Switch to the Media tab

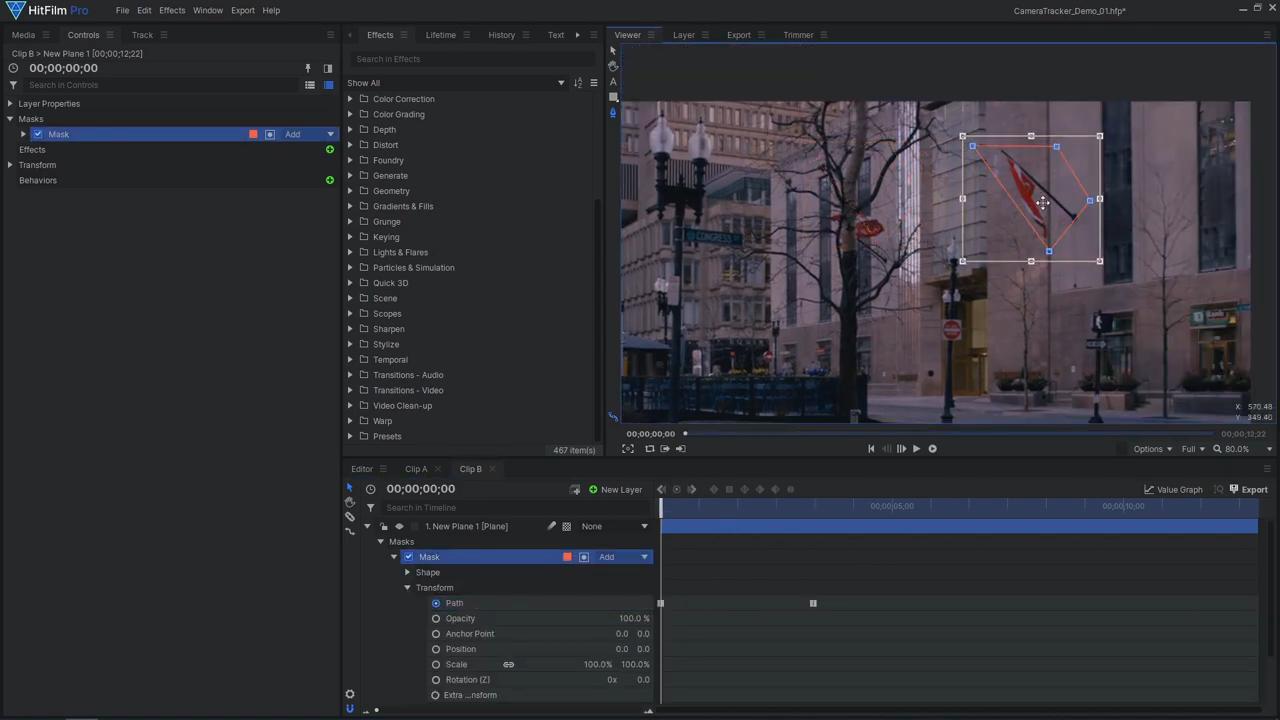pyautogui.click(x=23, y=35)
